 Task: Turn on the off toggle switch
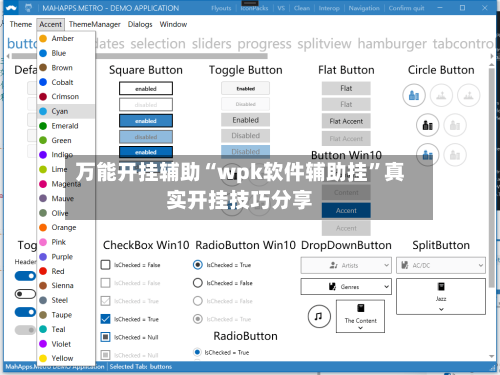click(25, 294)
